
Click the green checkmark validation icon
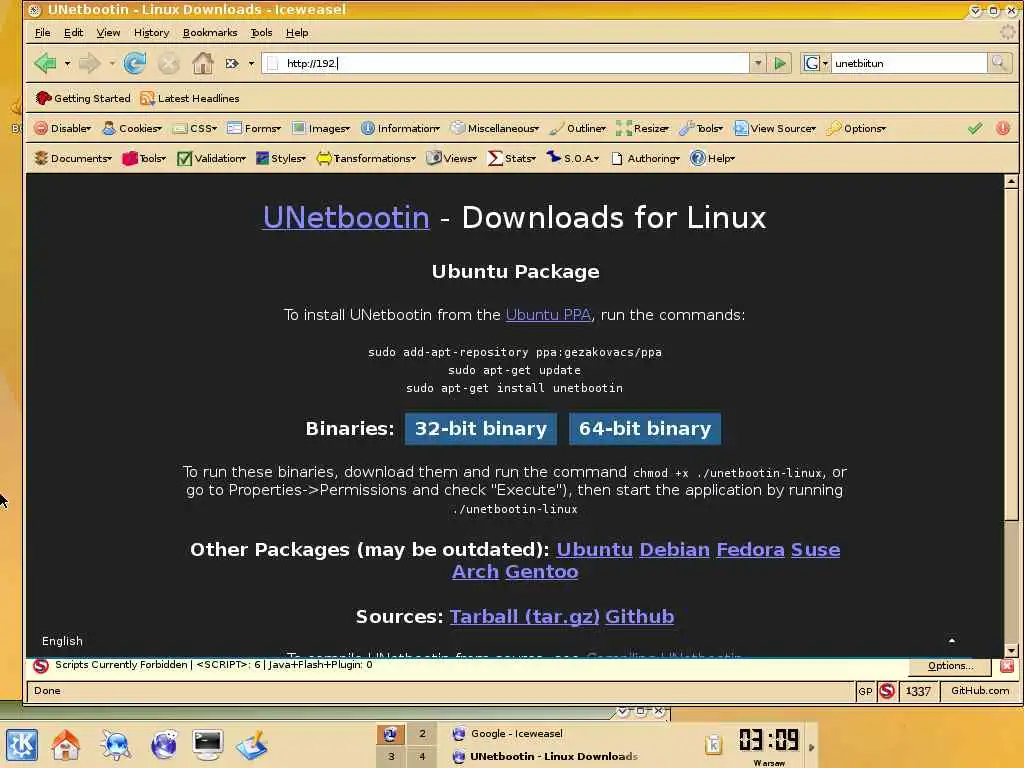(x=975, y=128)
